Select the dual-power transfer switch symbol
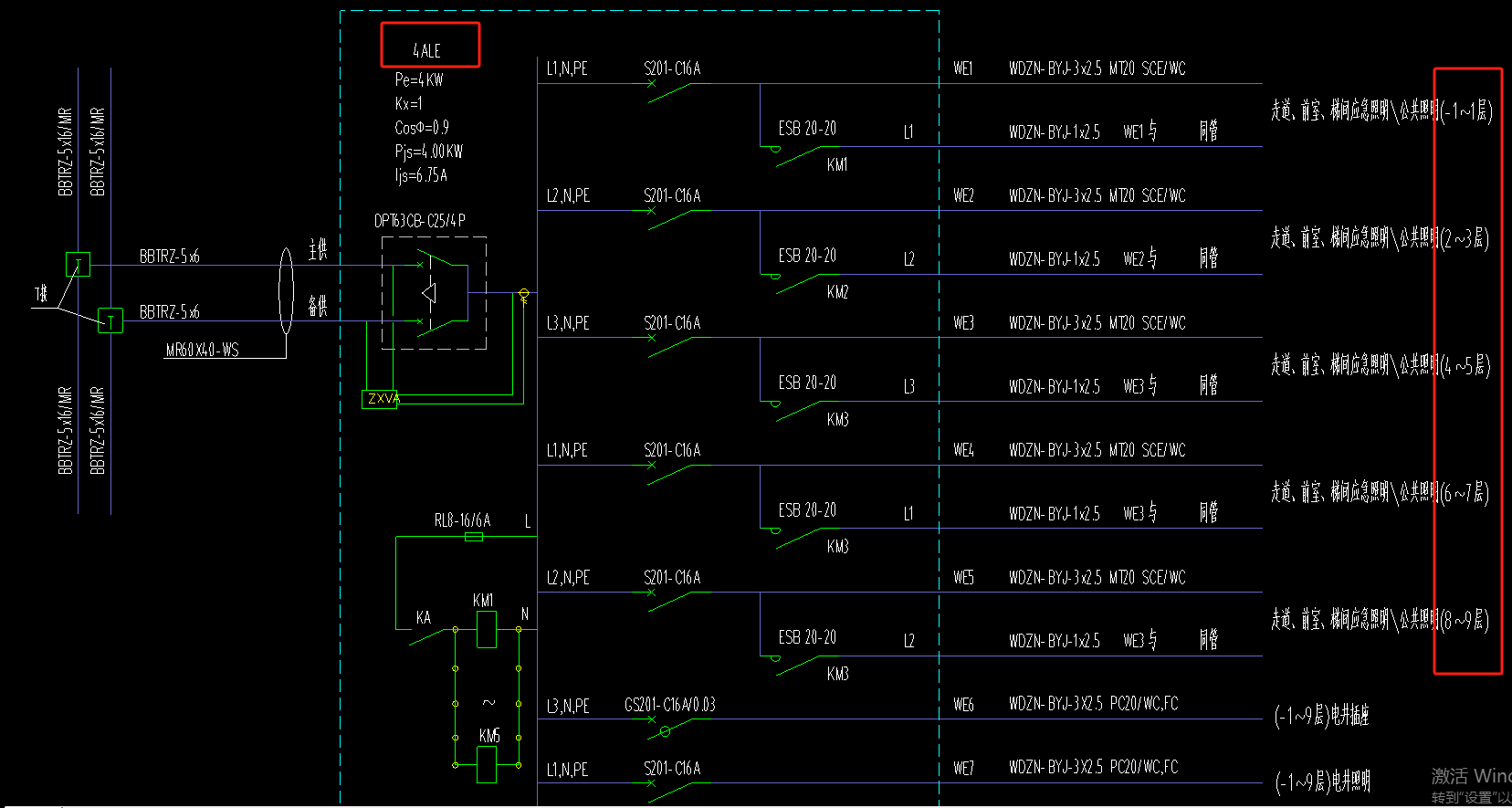Screen dimensions: 1512x808 click(434, 293)
